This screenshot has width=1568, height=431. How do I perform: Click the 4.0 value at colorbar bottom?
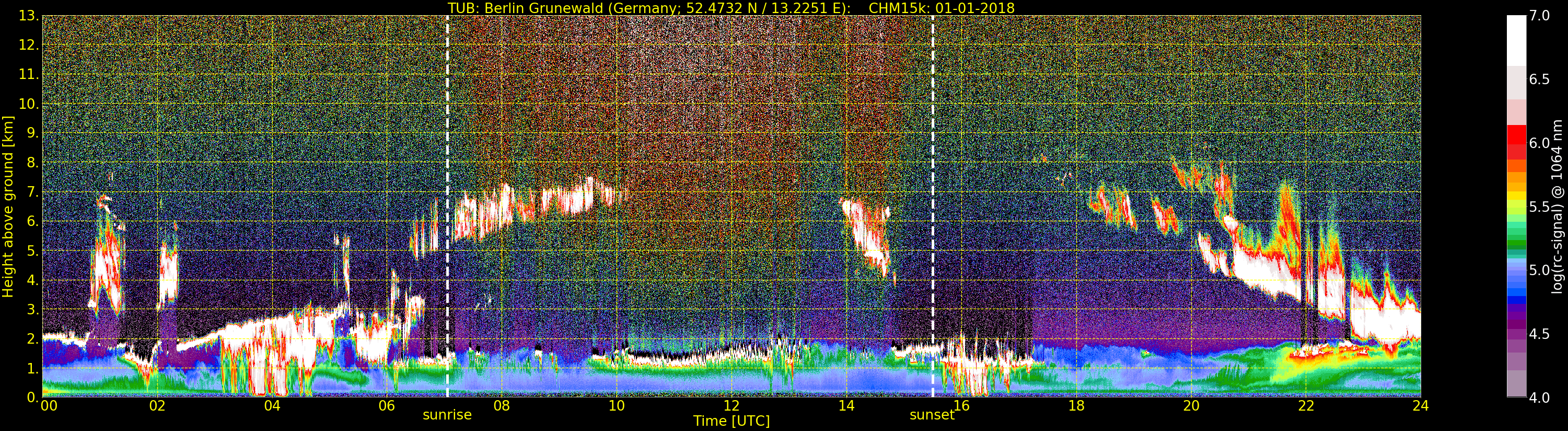[1539, 398]
